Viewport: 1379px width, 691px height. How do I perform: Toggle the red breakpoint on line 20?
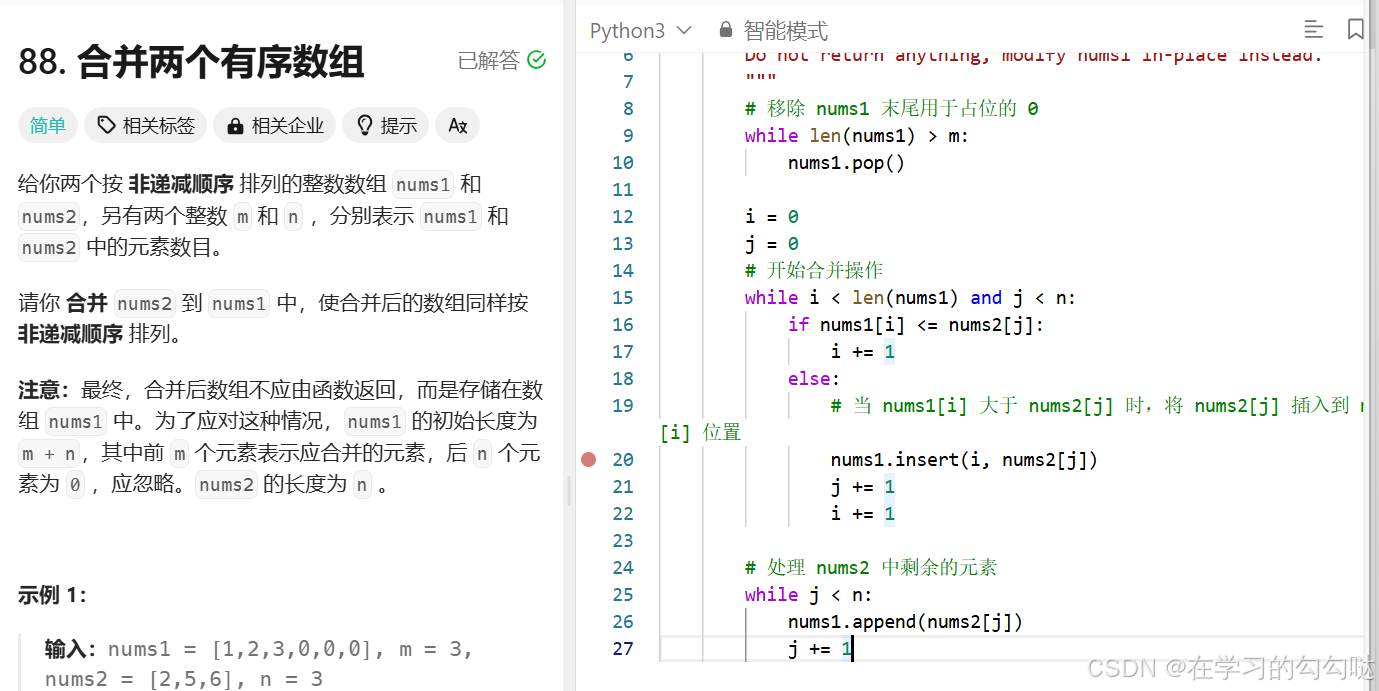589,459
